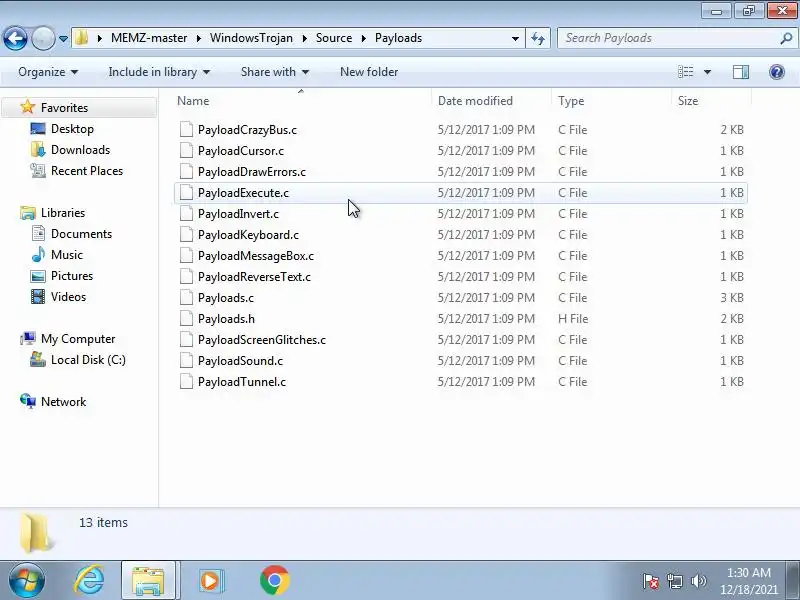The image size is (800, 600).
Task: Select Libraries in navigation pane
Action: click(63, 212)
